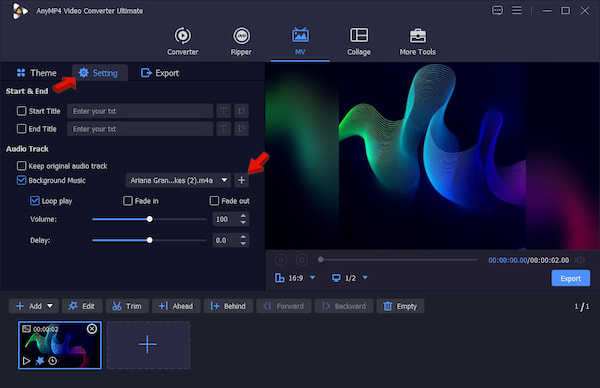600x388 pixels.
Task: Switch to the Setting tab
Action: coord(99,73)
